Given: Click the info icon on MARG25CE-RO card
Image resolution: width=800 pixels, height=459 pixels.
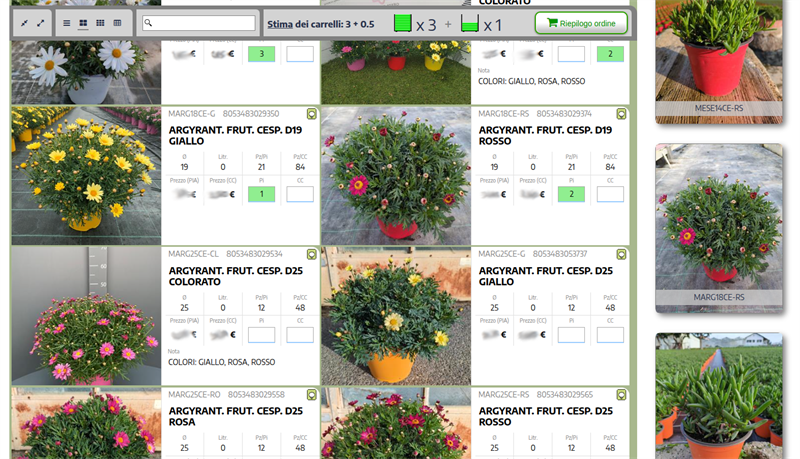Looking at the screenshot, I should click(x=312, y=395).
